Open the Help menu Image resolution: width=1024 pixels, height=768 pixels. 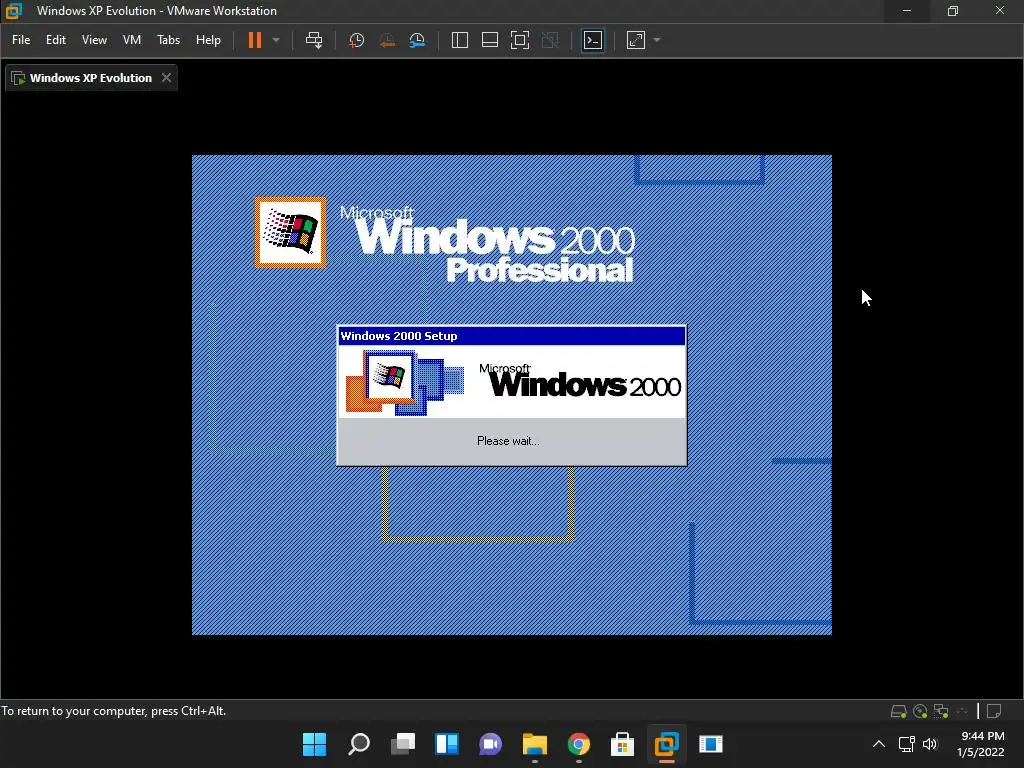click(x=208, y=40)
